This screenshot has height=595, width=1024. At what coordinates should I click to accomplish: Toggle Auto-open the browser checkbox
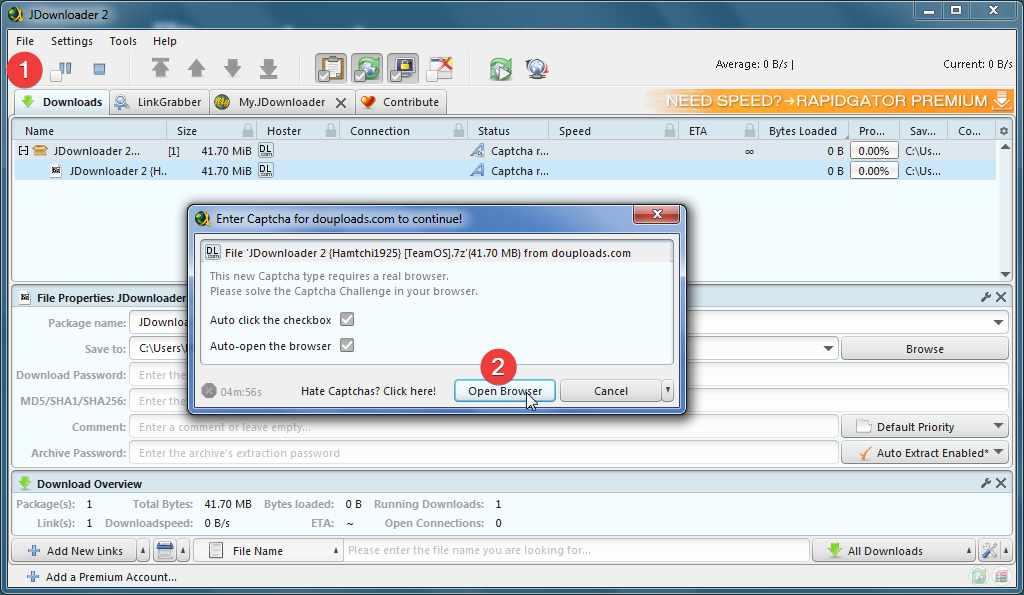pos(347,346)
